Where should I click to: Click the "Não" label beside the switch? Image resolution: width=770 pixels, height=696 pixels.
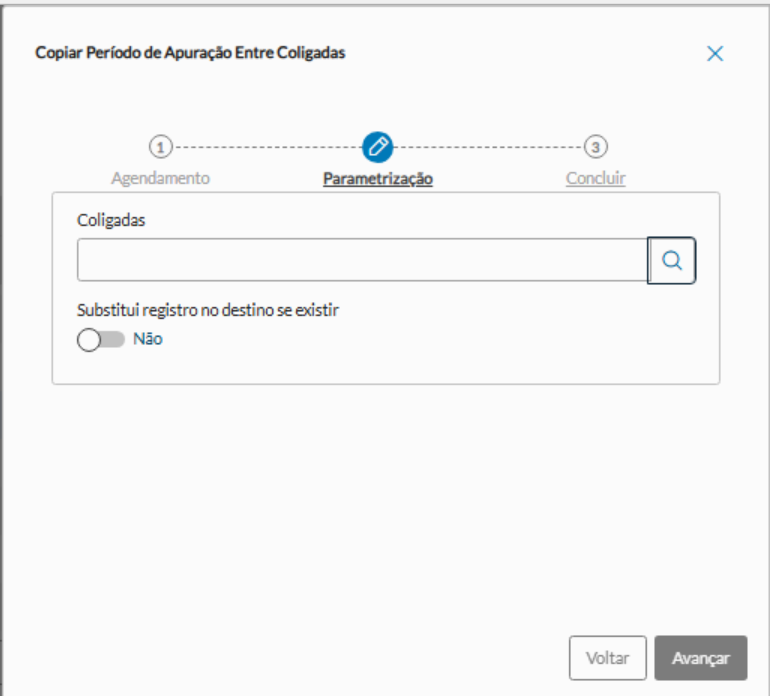(x=148, y=339)
